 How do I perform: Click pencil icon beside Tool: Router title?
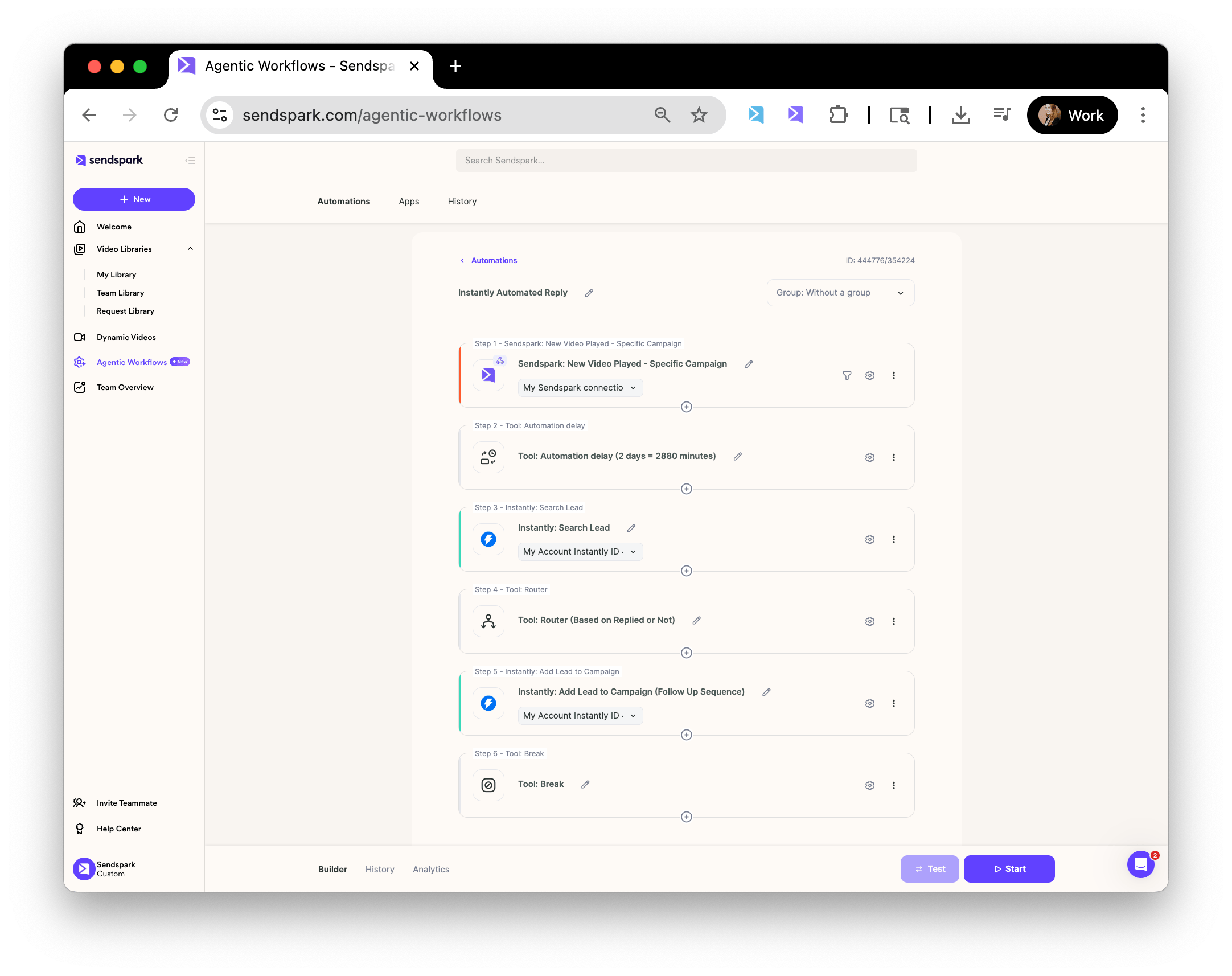[696, 620]
